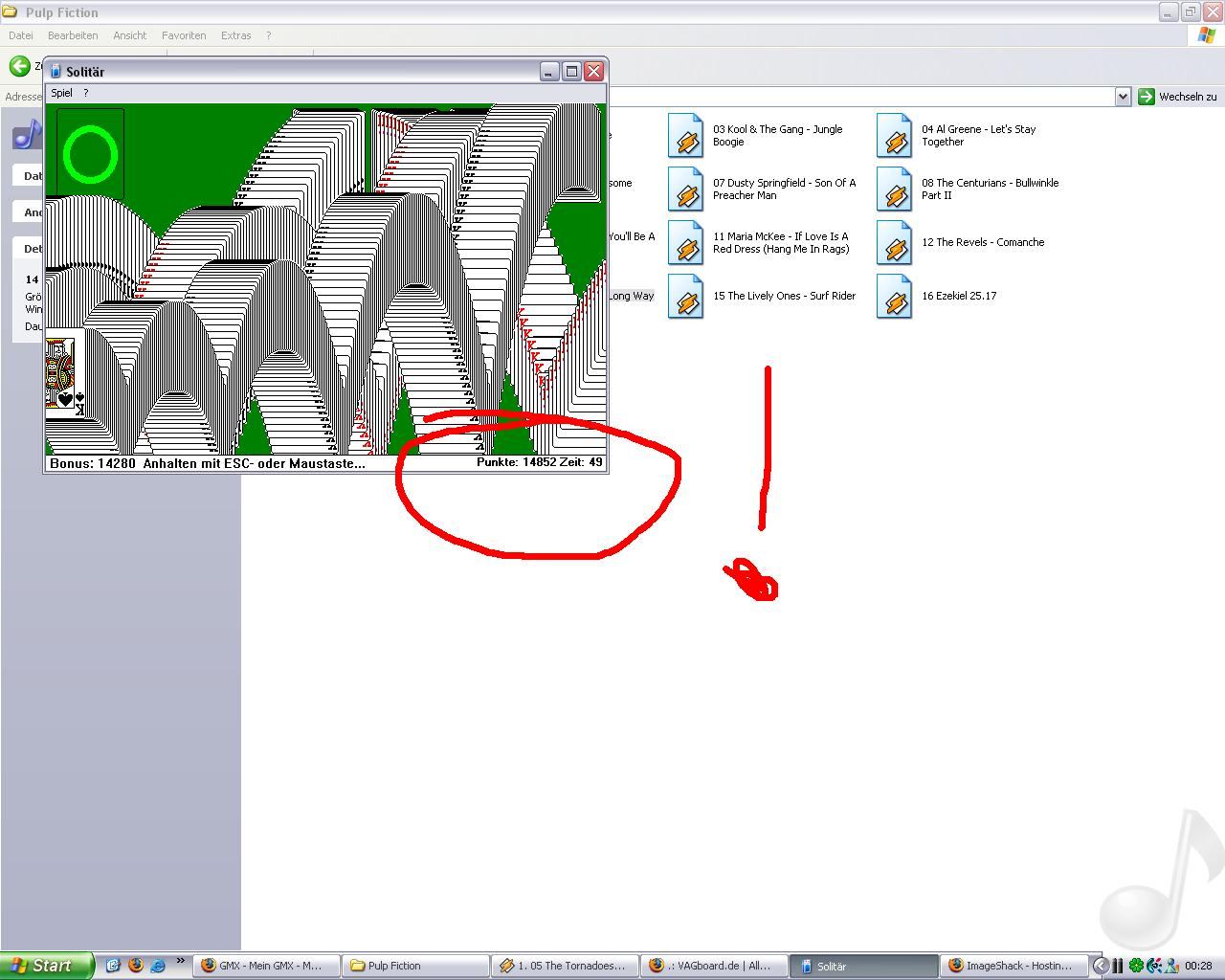
Task: Open the Bearbeiten menu in Explorer
Action: tap(73, 35)
